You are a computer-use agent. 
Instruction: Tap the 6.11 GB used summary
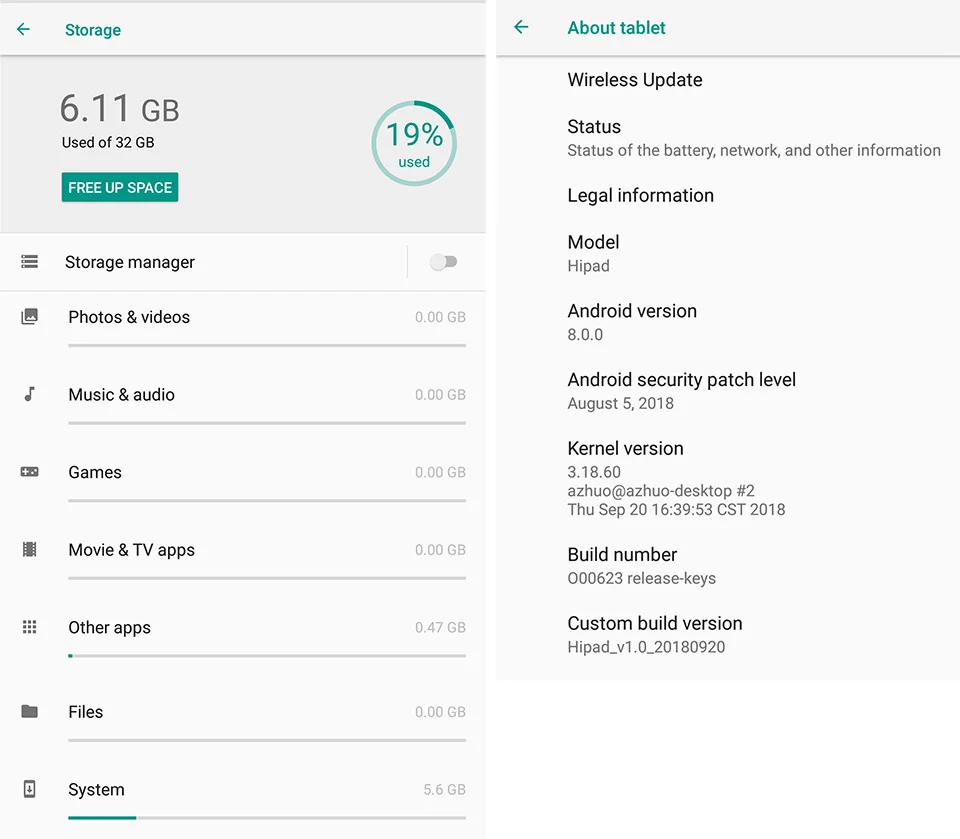(119, 119)
